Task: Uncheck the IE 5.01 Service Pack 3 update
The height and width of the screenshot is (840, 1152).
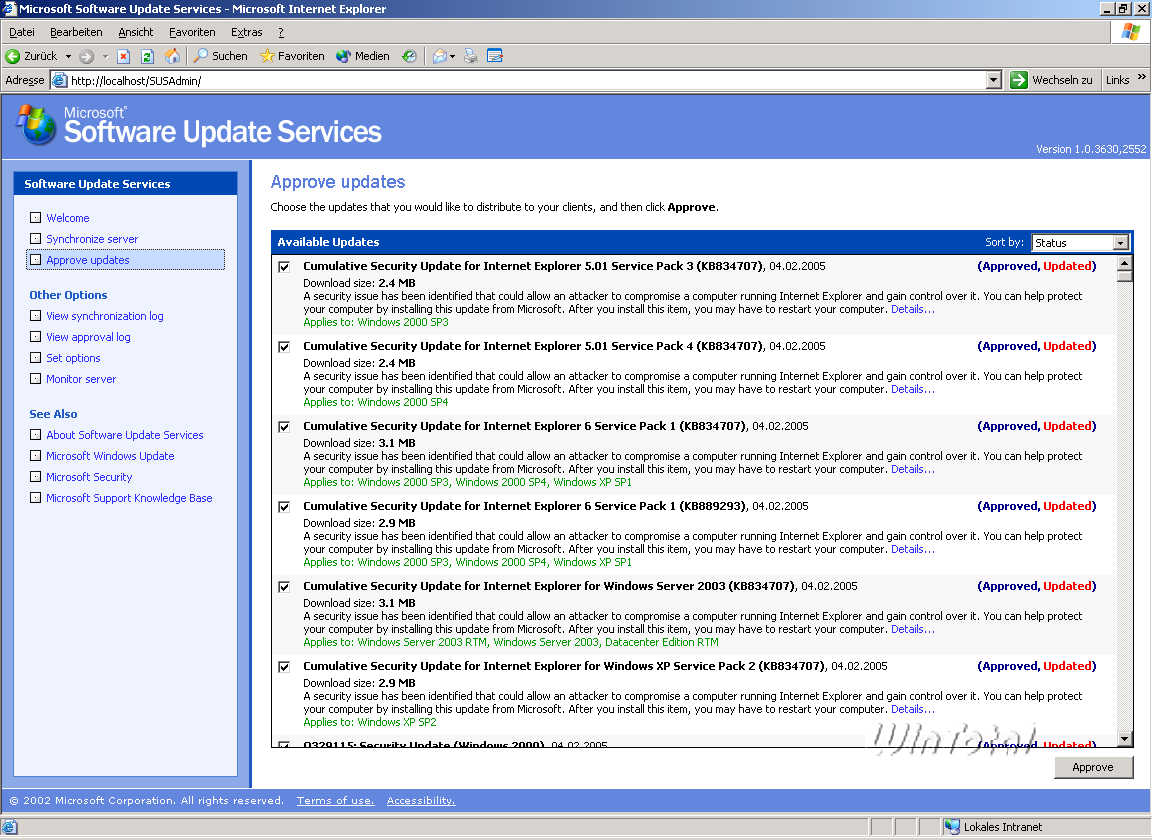Action: click(x=284, y=267)
